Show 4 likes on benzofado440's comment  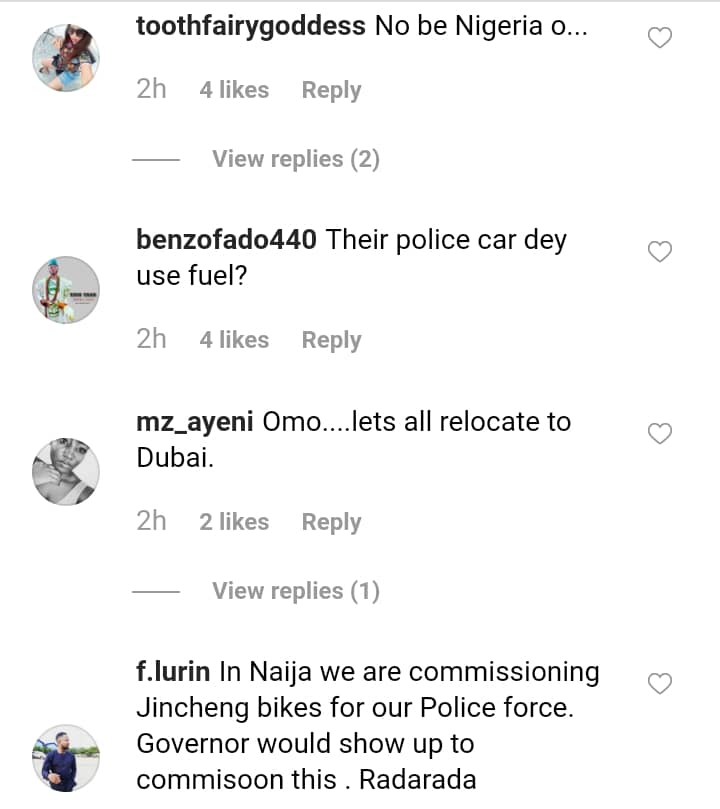(x=234, y=340)
